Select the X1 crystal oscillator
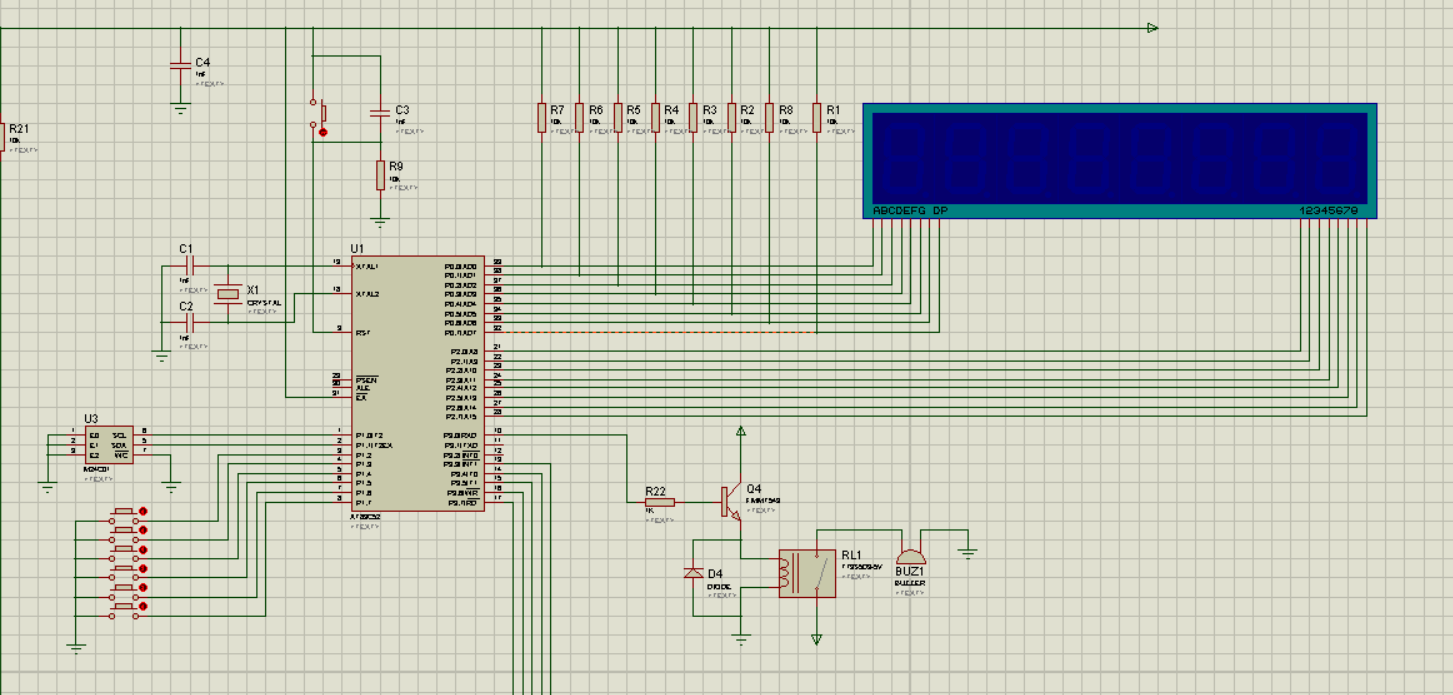The height and width of the screenshot is (695, 1453). (229, 293)
